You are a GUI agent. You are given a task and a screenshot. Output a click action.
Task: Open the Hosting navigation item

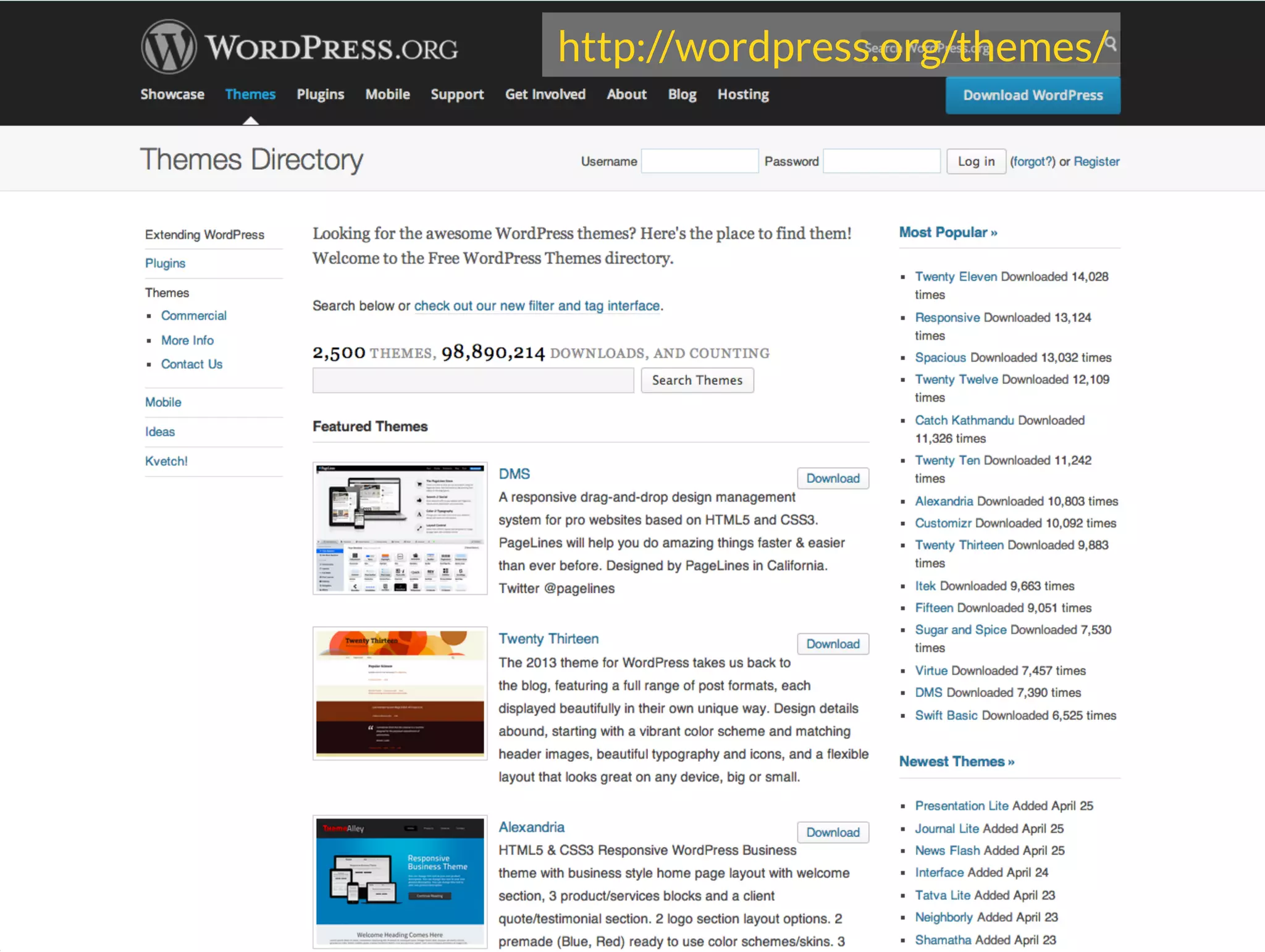click(743, 95)
